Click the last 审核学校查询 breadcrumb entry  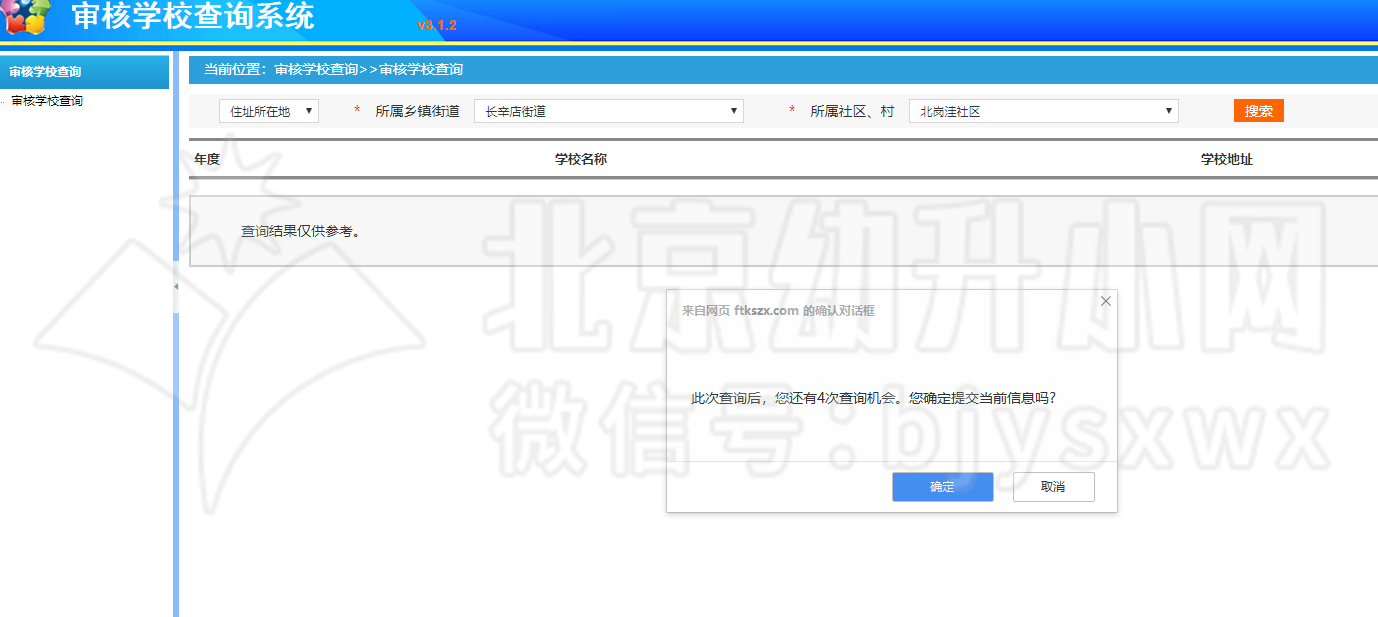(421, 70)
